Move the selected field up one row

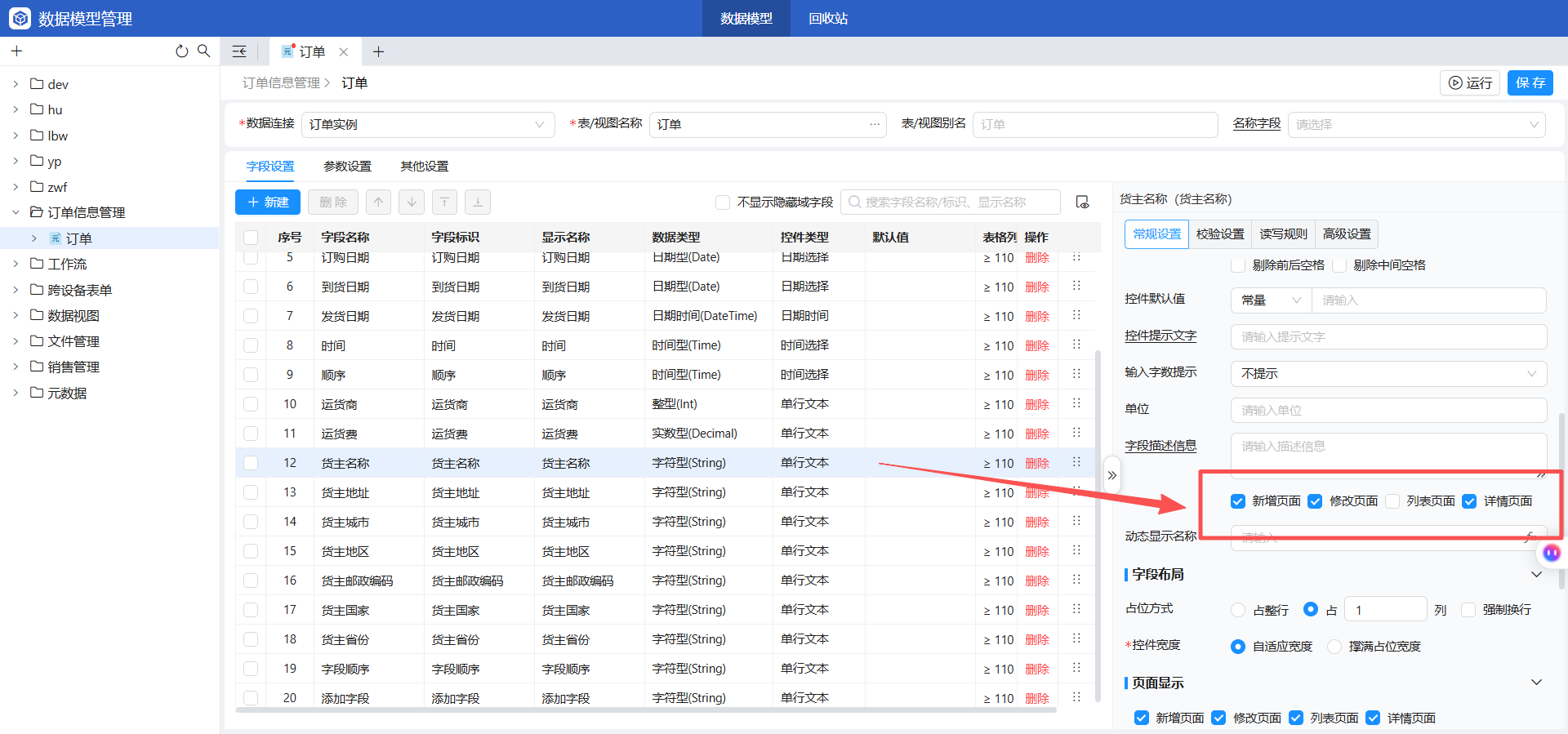(378, 202)
